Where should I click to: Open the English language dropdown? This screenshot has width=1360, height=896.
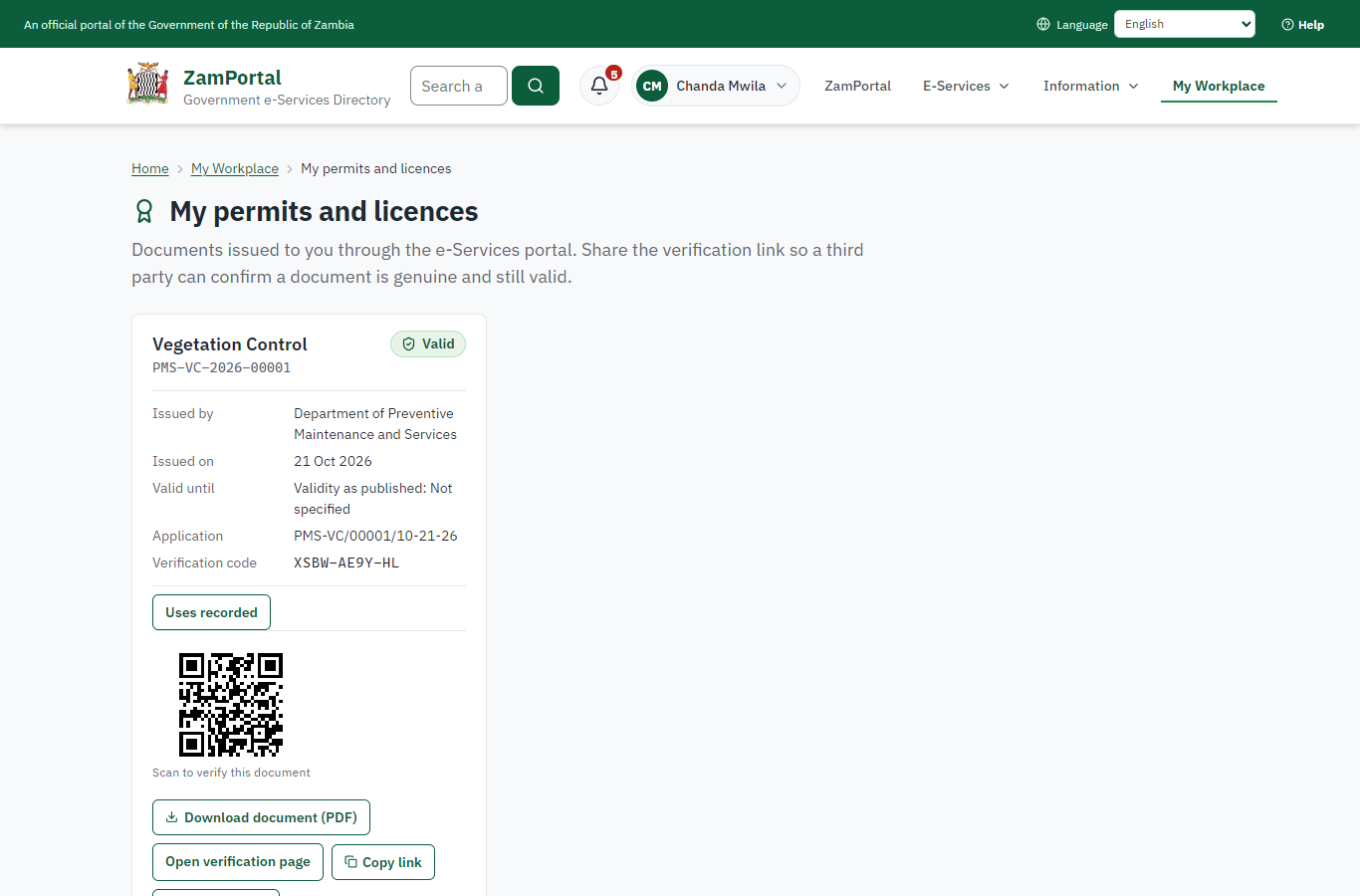1185,24
